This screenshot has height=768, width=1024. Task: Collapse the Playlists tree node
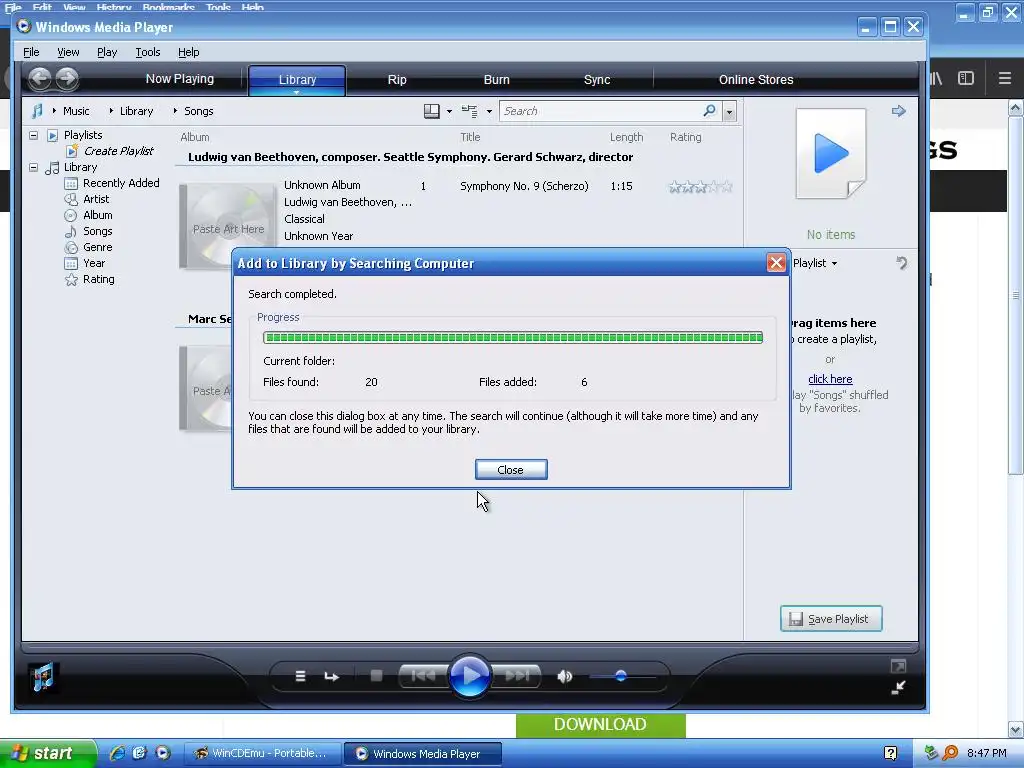pos(33,135)
